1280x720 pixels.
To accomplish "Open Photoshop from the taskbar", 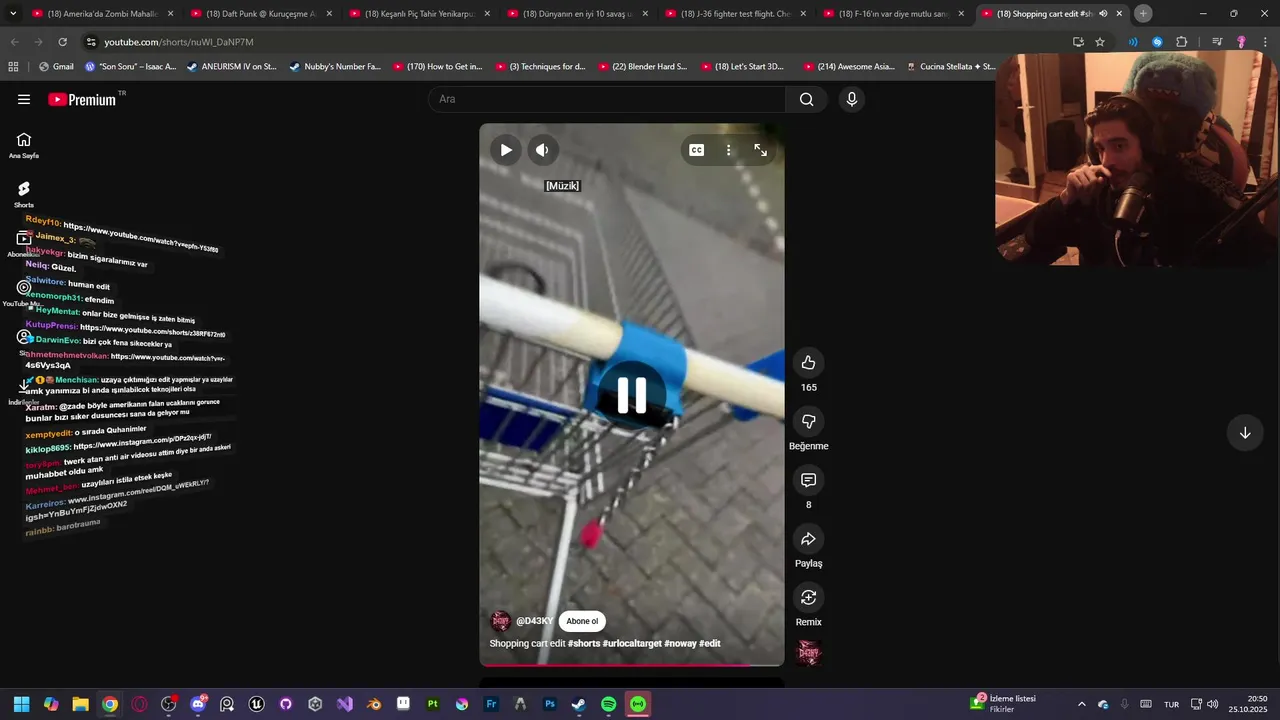I will [x=549, y=704].
